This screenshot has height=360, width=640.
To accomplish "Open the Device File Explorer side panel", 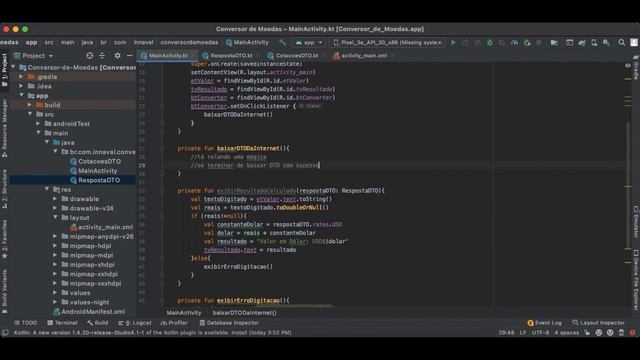I will pyautogui.click(x=636, y=280).
